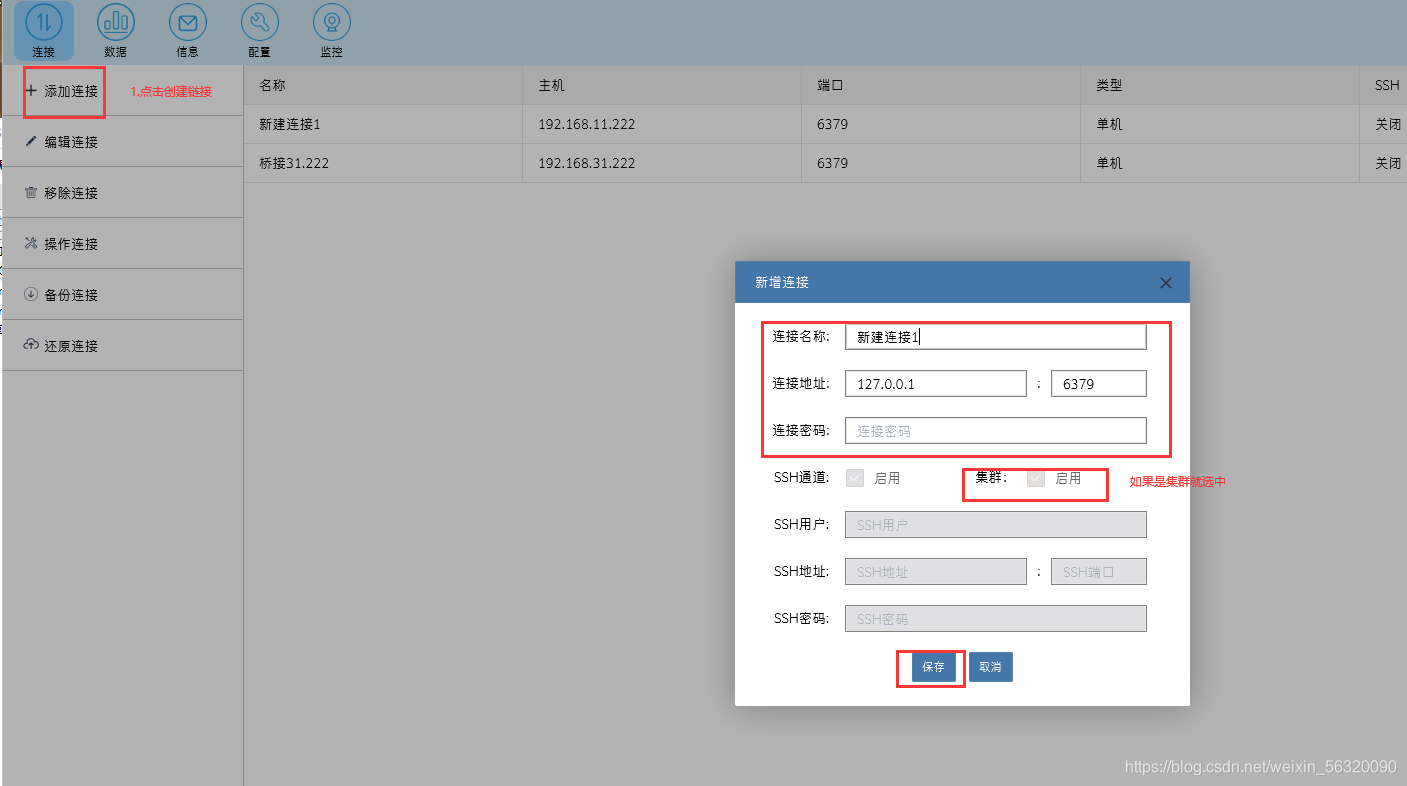The image size is (1407, 786).
Task: Enable the 集群 checkbox
Action: (x=1036, y=478)
